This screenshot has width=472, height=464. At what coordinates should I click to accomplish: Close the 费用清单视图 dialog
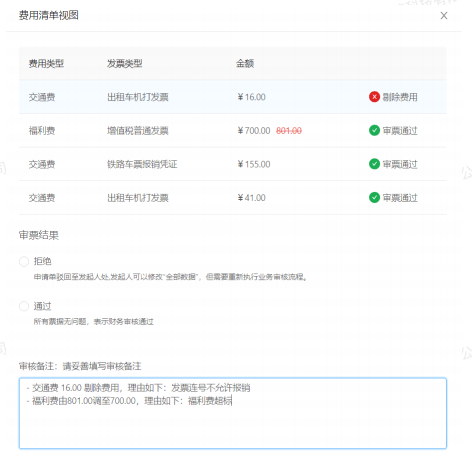tap(444, 16)
